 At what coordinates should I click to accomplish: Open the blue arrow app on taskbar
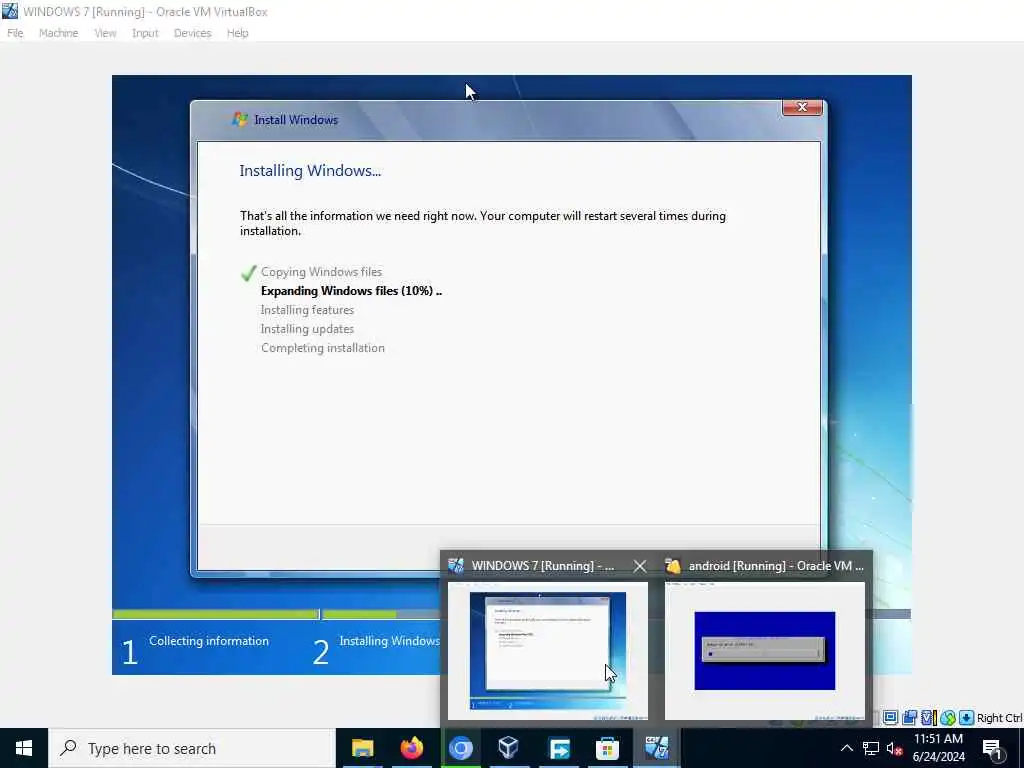click(x=559, y=748)
